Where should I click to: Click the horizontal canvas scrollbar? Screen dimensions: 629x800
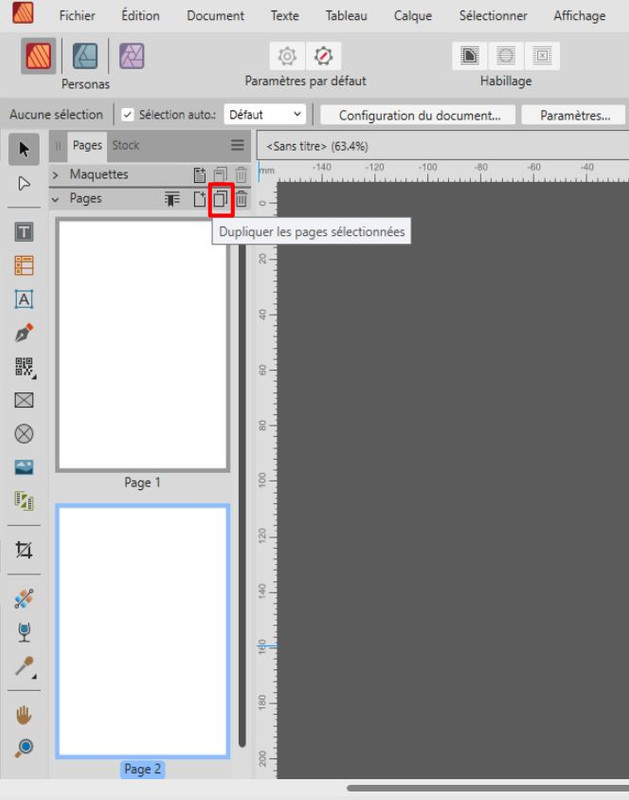coord(488,788)
